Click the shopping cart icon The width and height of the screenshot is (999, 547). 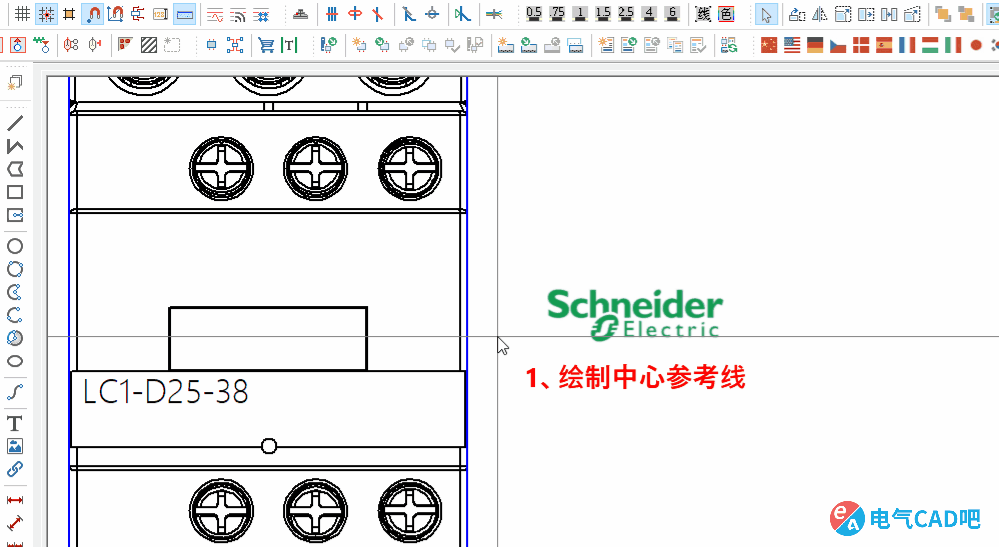coord(266,45)
